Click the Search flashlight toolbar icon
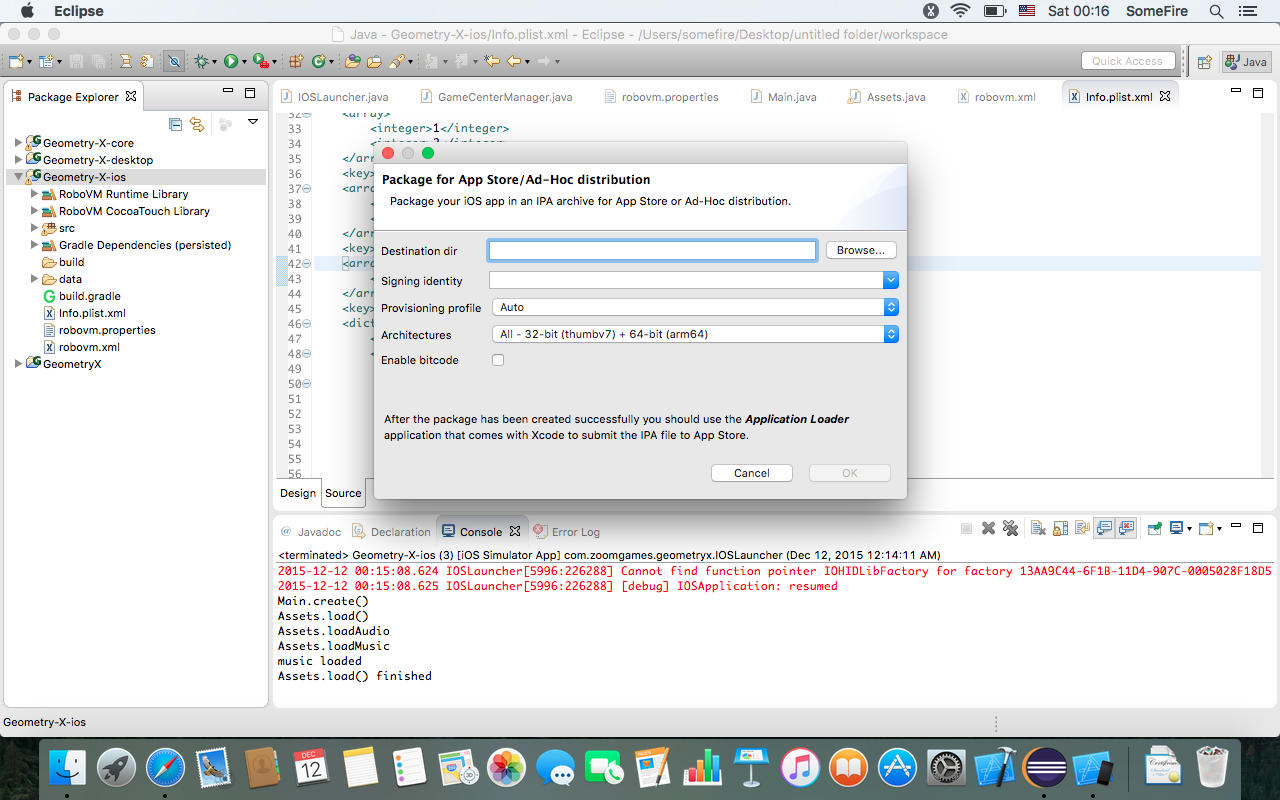Image resolution: width=1280 pixels, height=800 pixels. click(397, 61)
